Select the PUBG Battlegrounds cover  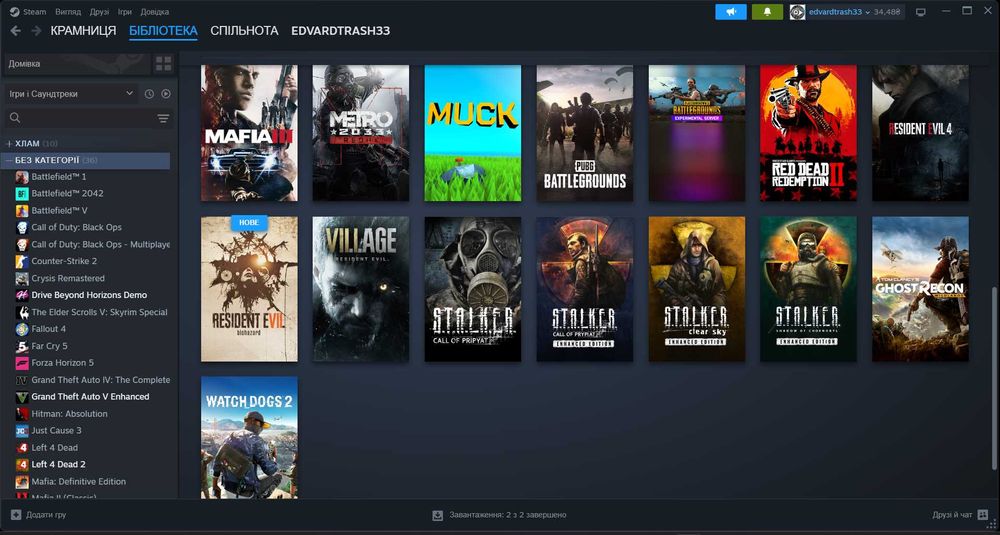[585, 133]
